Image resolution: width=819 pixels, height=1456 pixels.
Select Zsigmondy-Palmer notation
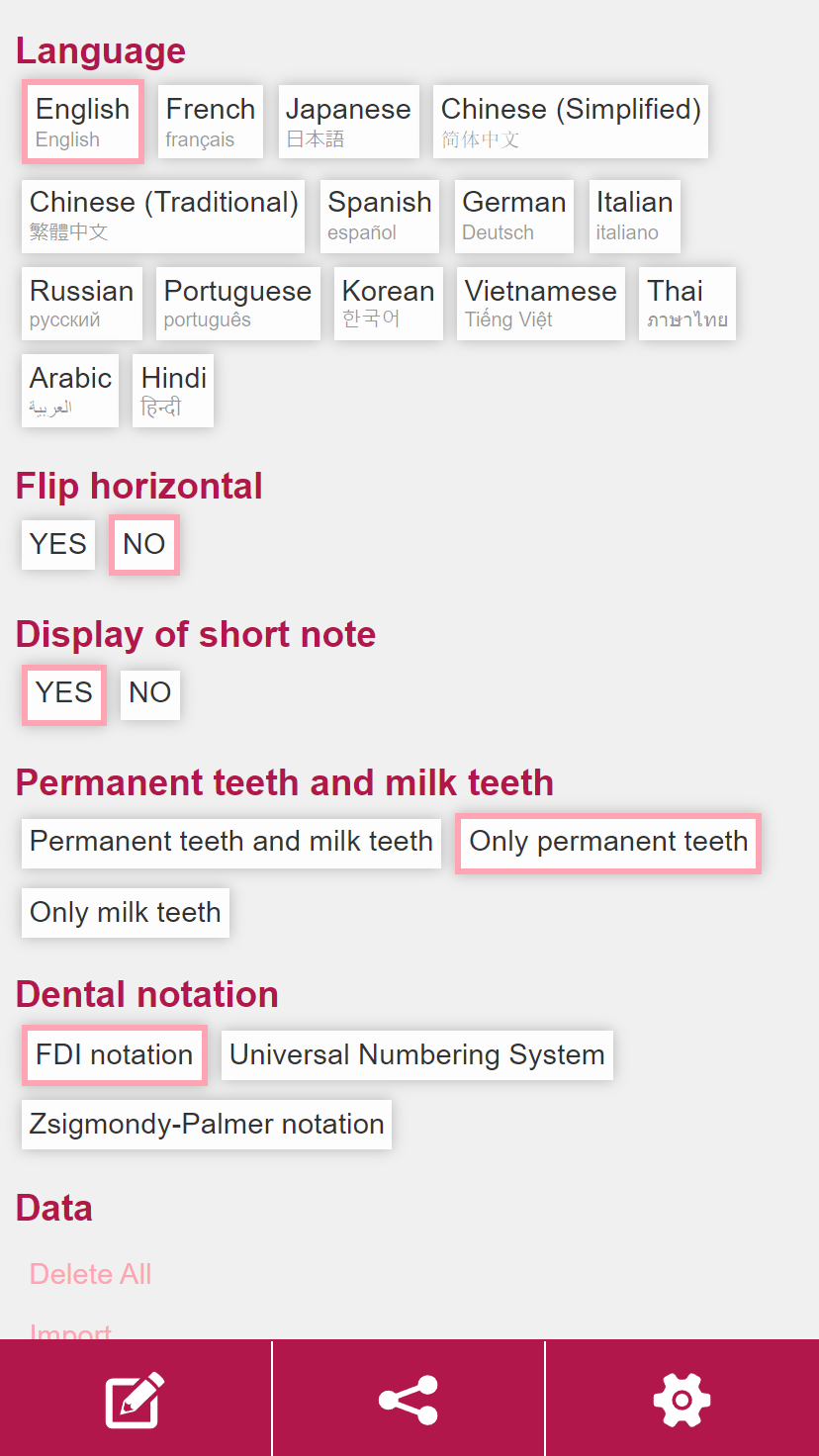[x=207, y=1125]
